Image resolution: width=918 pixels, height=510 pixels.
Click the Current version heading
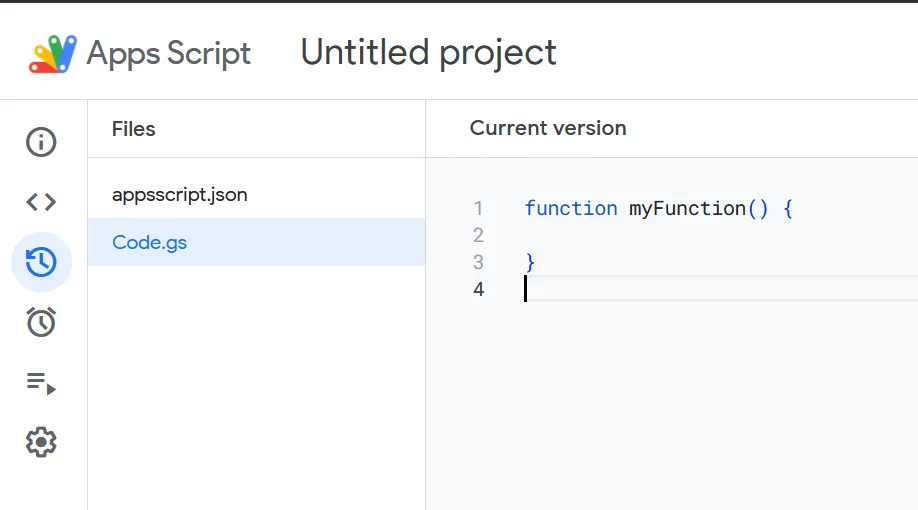tap(548, 128)
